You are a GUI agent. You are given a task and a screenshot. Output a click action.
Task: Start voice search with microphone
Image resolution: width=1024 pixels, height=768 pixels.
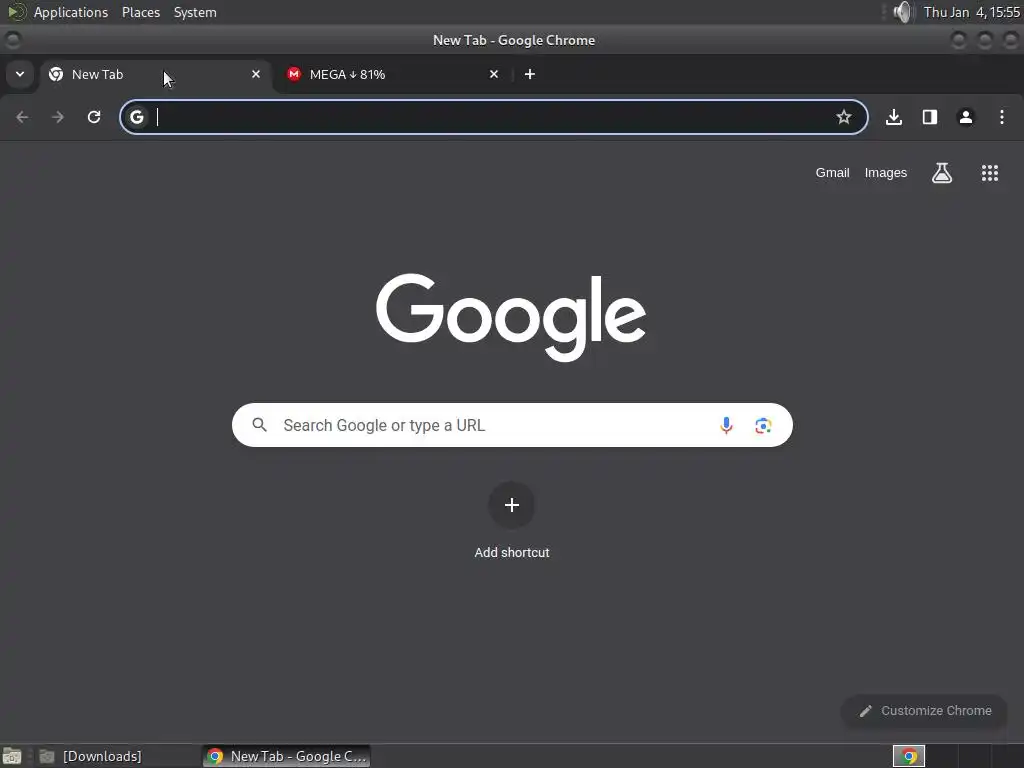(726, 425)
